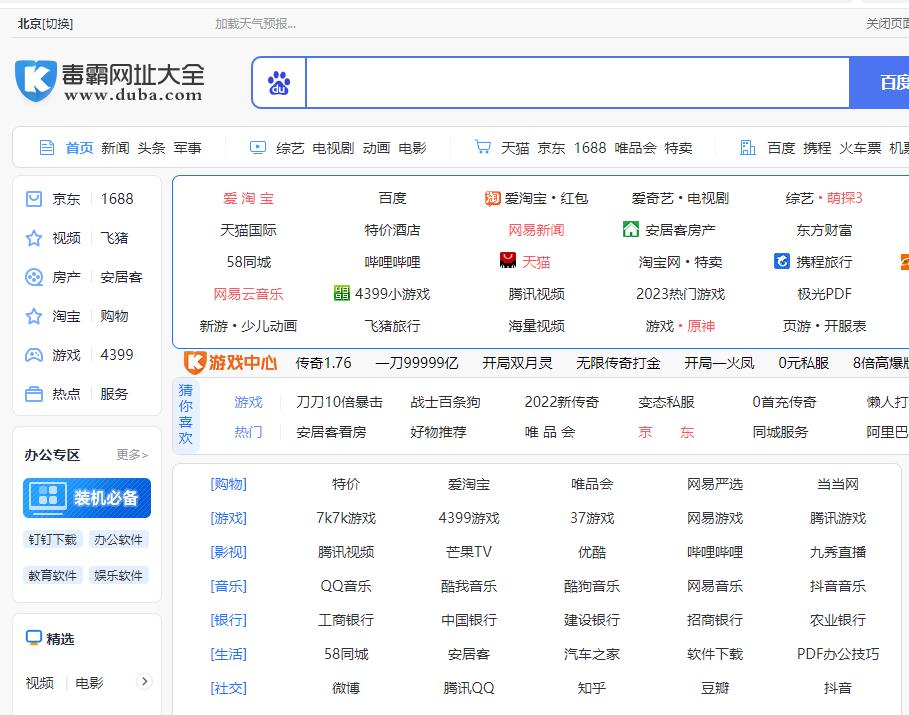Screen dimensions: 909x715
Task: Open the [音乐] category link
Action: click(228, 586)
